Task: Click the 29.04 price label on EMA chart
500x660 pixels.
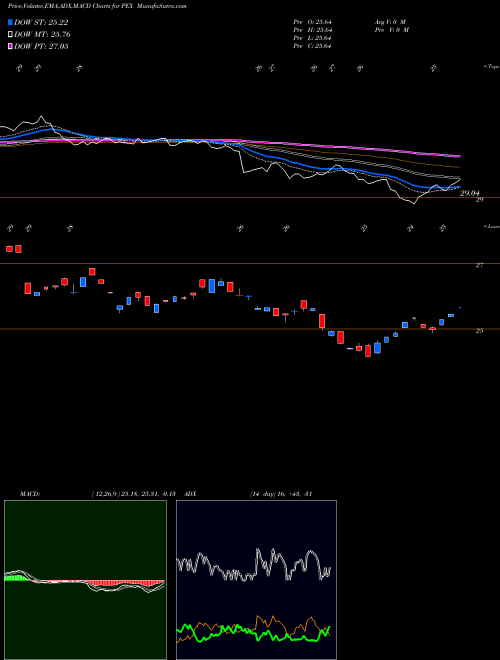Action: pos(470,193)
